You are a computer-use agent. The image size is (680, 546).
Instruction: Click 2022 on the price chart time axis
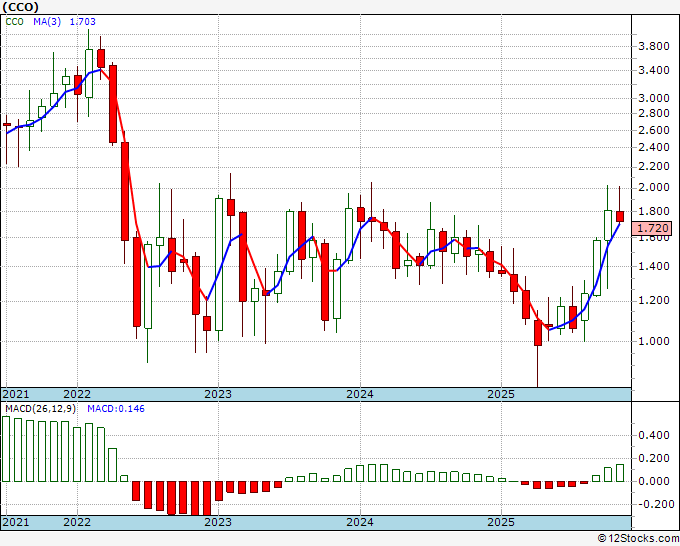point(77,394)
